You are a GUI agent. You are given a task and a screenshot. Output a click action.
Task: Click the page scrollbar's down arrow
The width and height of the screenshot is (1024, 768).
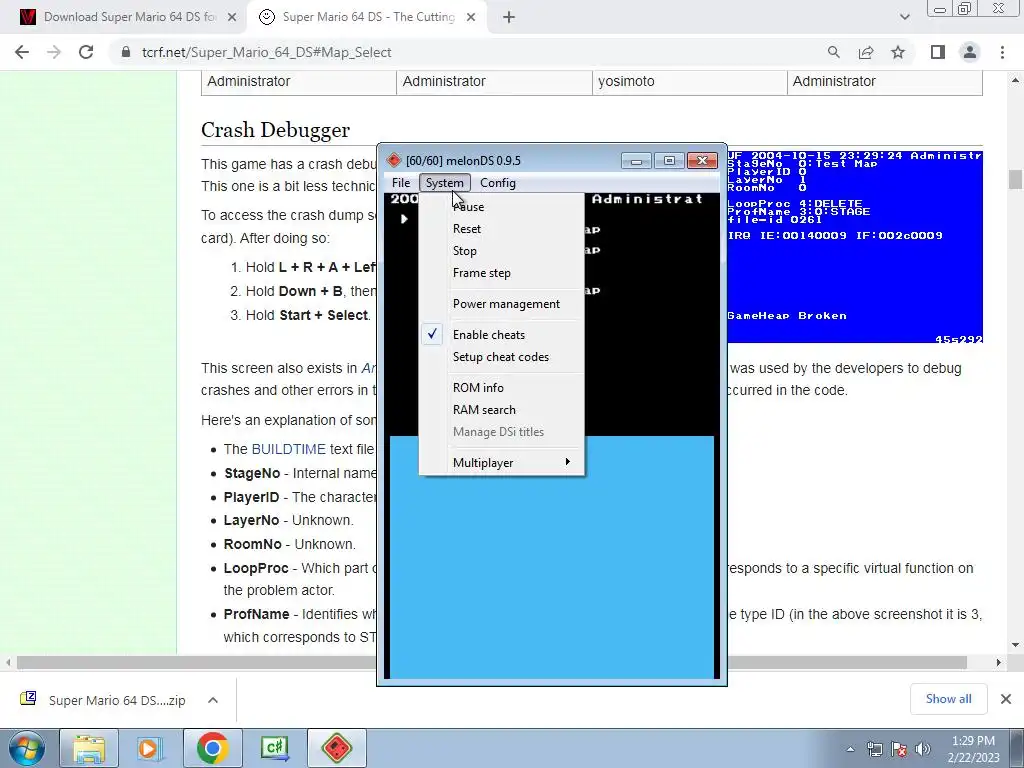[1015, 645]
